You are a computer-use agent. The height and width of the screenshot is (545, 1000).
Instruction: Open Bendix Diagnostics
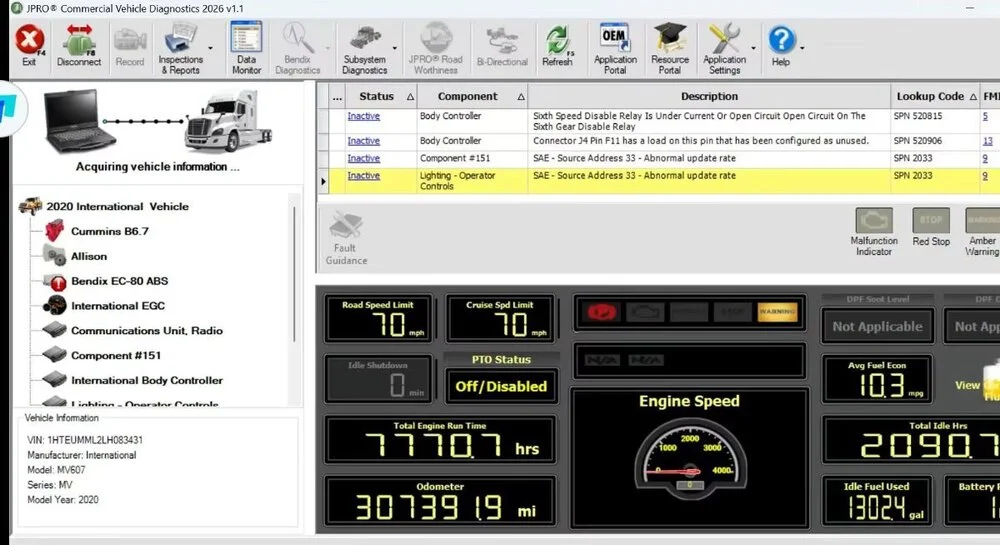(297, 48)
